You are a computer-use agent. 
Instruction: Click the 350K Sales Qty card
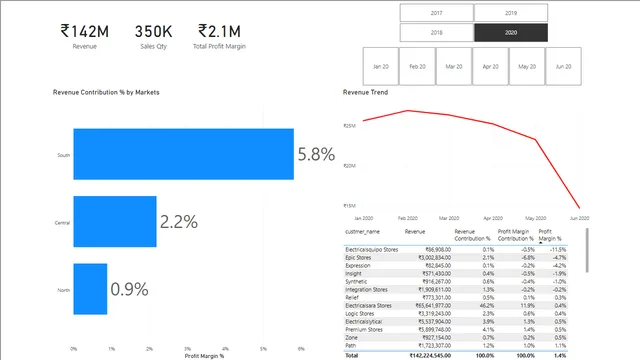point(153,36)
